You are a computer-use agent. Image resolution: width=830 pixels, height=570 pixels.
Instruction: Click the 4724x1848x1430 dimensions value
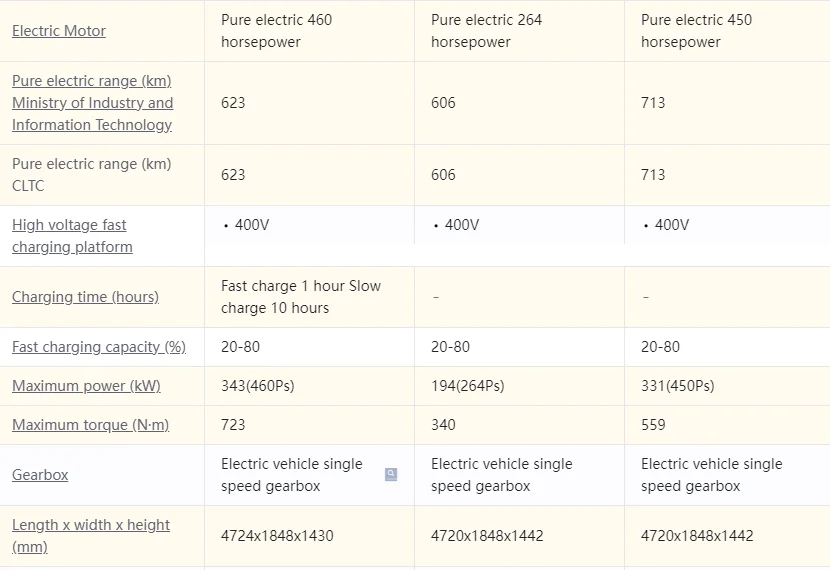[x=277, y=536]
